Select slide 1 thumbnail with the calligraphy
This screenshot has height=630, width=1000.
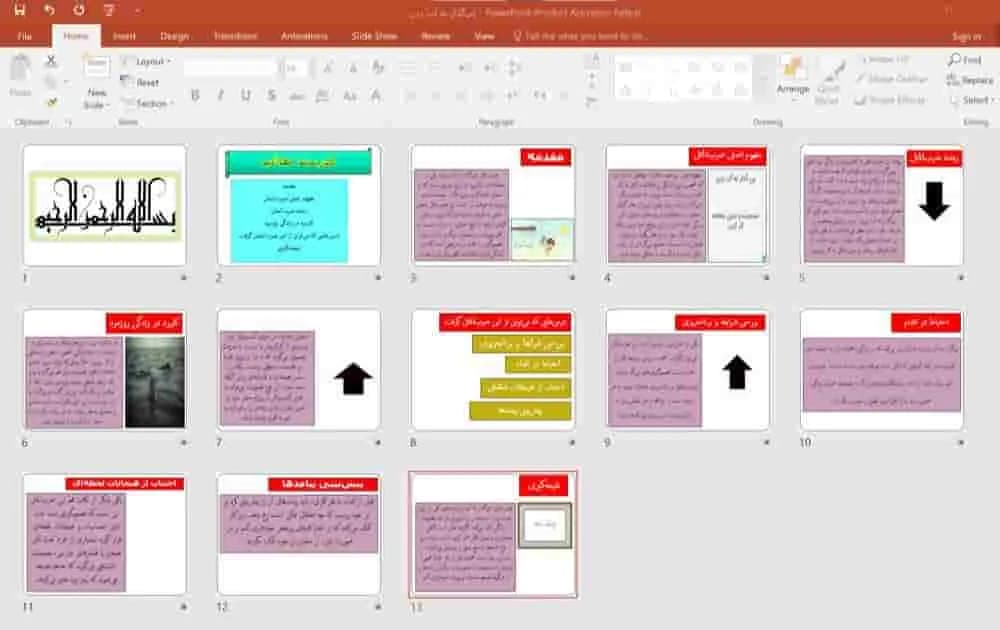click(x=105, y=205)
